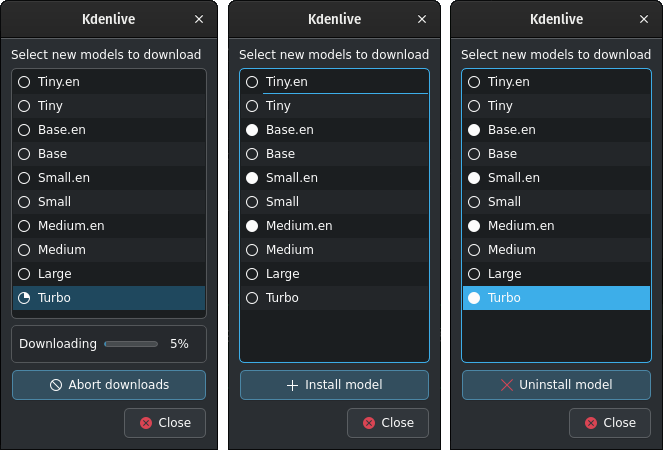Close middle Kdenlive dialog with title X
Image resolution: width=663 pixels, height=450 pixels.
(x=422, y=19)
